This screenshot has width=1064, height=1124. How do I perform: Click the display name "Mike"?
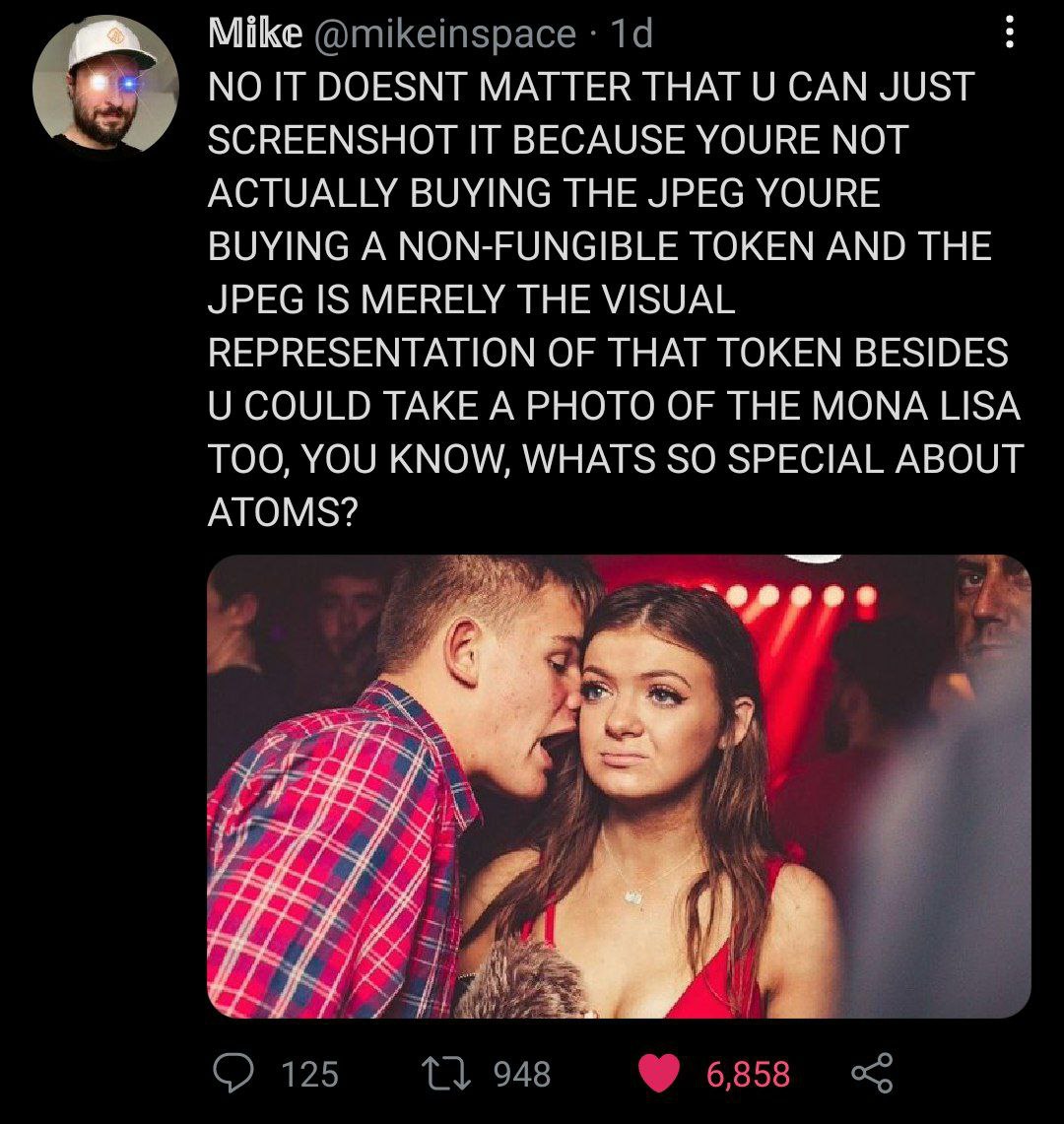tap(254, 35)
